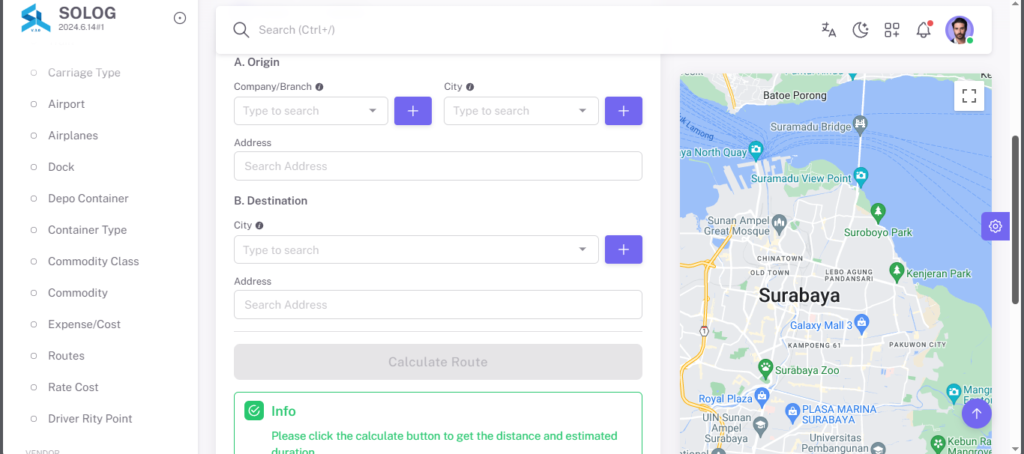Add new Company/Branch with plus button
The image size is (1024, 454).
pyautogui.click(x=413, y=110)
